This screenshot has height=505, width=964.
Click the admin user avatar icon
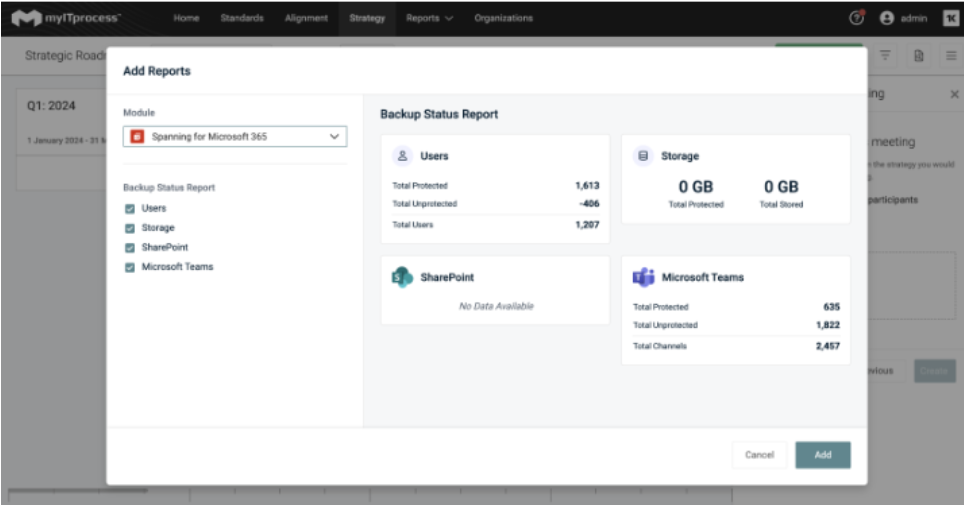coord(886,18)
